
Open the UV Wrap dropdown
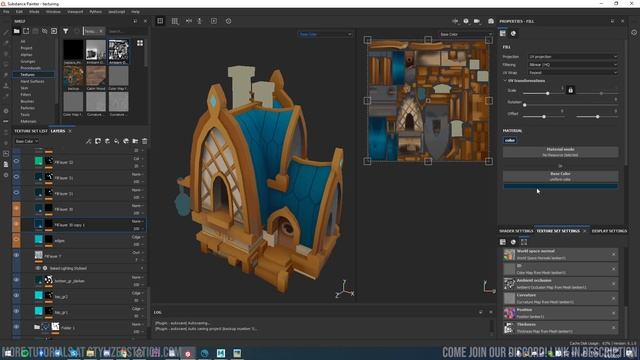click(x=573, y=73)
